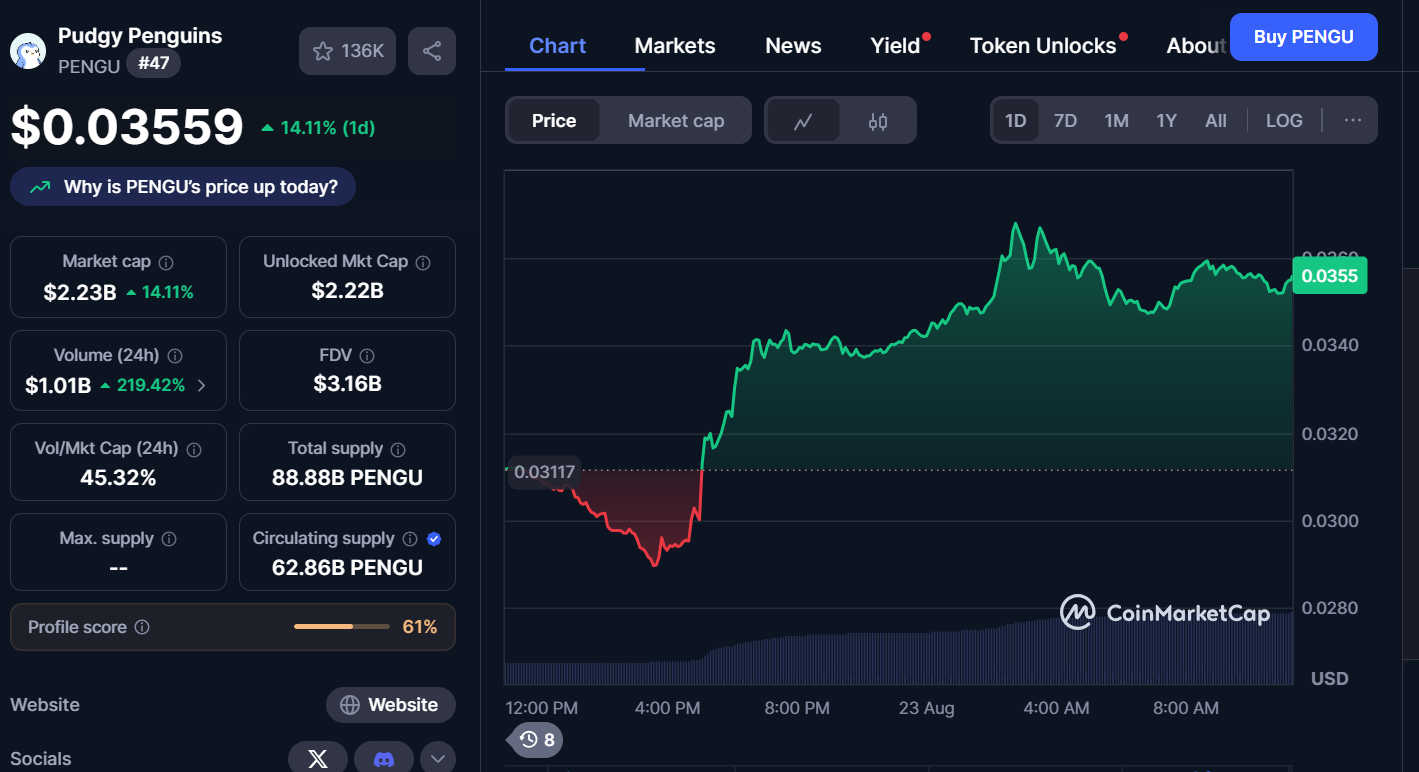Screen dimensions: 1419x772
Task: Open 'Why is PENGU's price up today?'
Action: click(x=183, y=187)
